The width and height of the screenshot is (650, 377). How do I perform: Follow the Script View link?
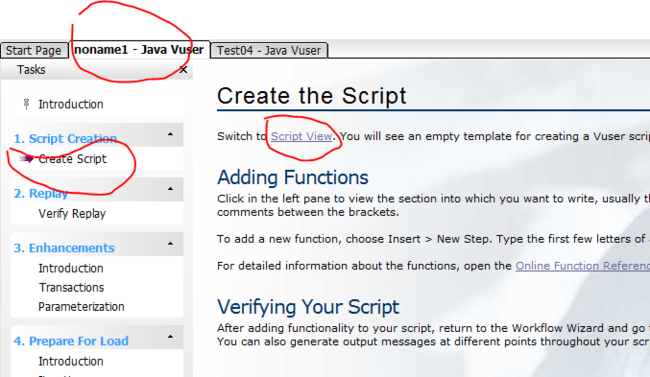click(301, 136)
